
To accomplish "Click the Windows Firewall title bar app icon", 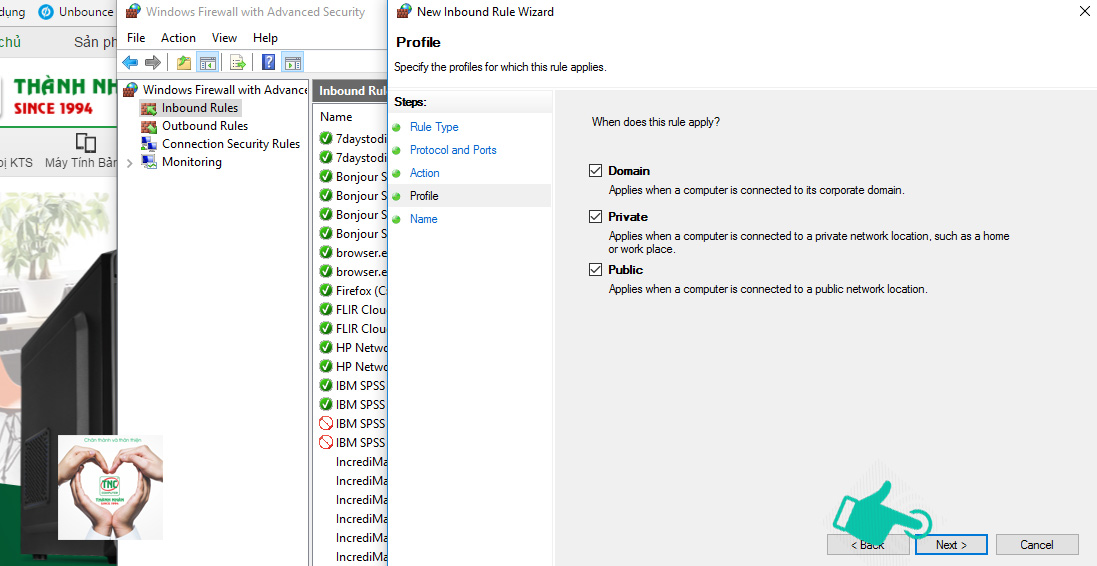I will point(132,11).
